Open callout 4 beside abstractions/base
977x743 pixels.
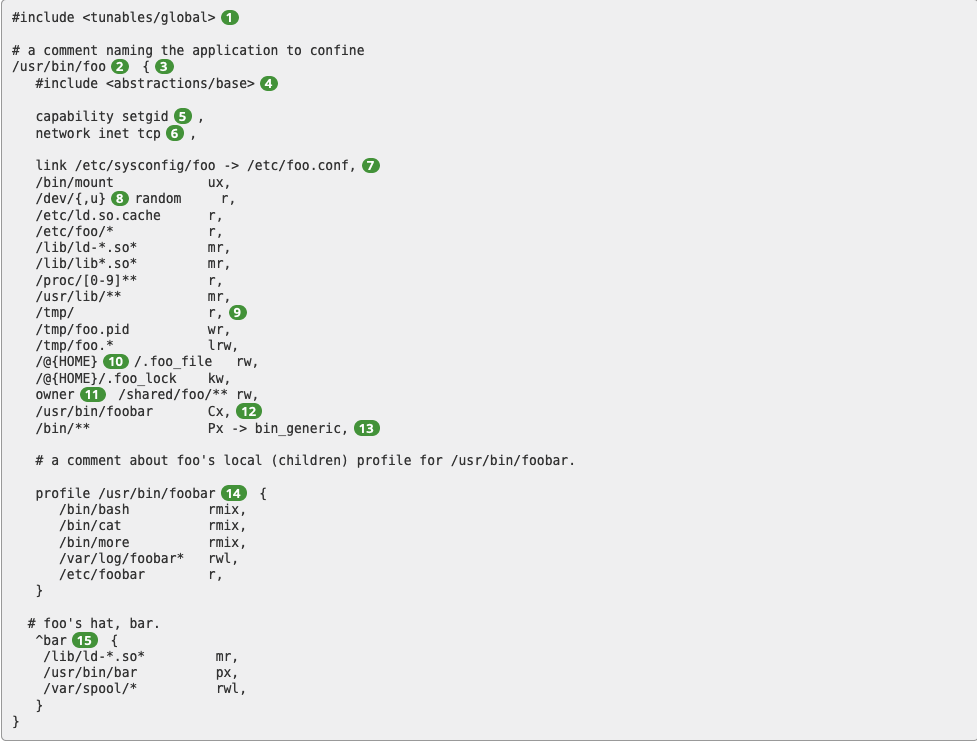coord(269,83)
